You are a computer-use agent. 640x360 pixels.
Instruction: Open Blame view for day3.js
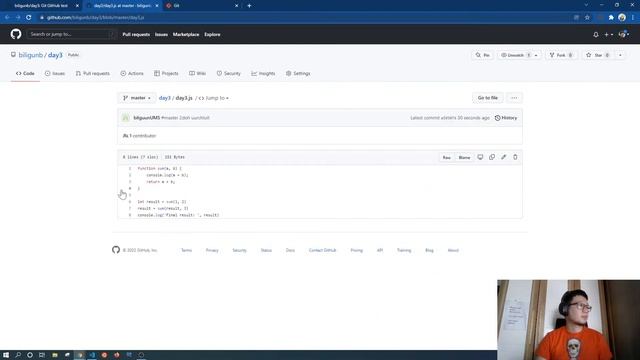[x=464, y=158]
